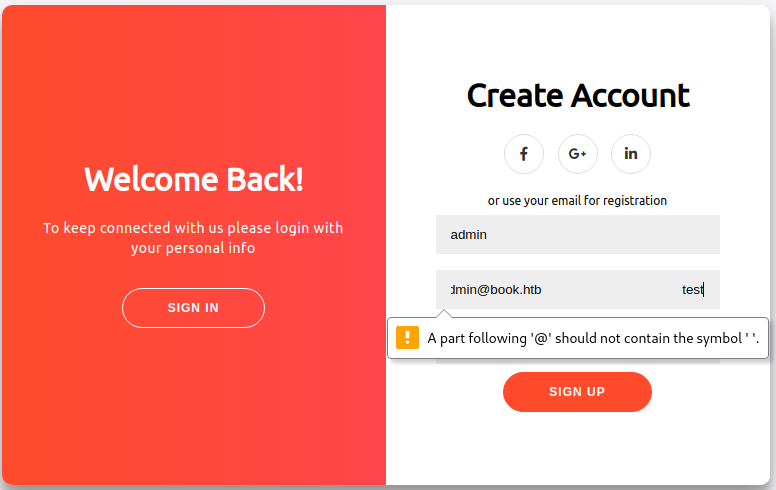Click the Facebook sign-up icon

[524, 154]
